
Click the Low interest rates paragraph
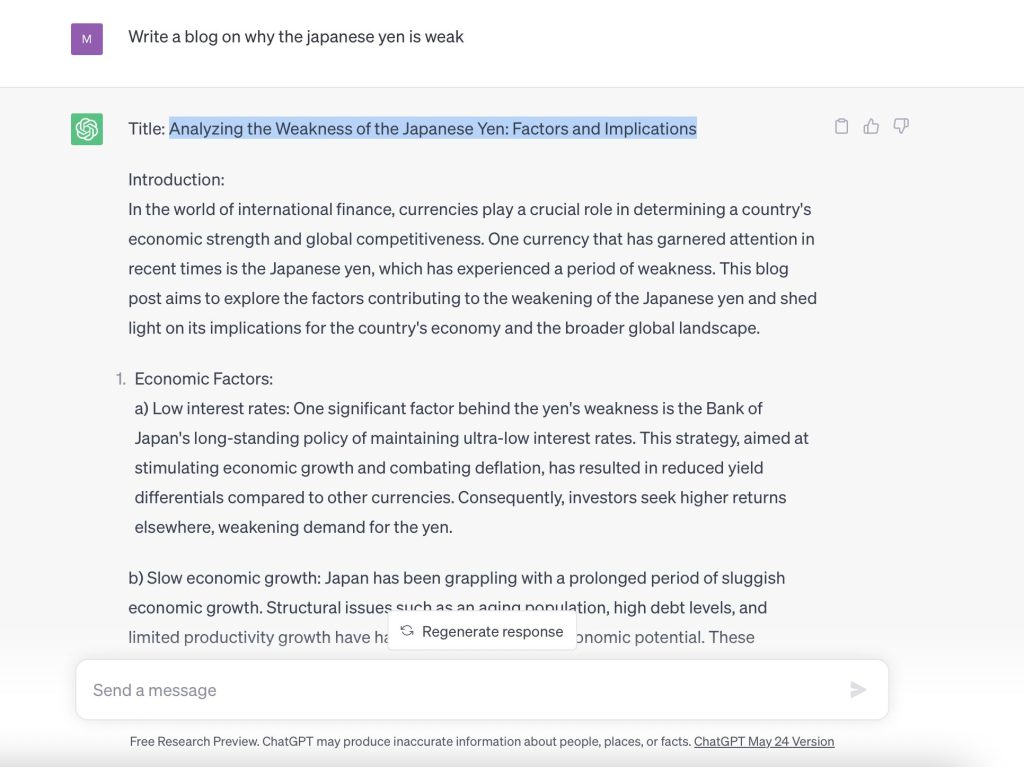[471, 468]
